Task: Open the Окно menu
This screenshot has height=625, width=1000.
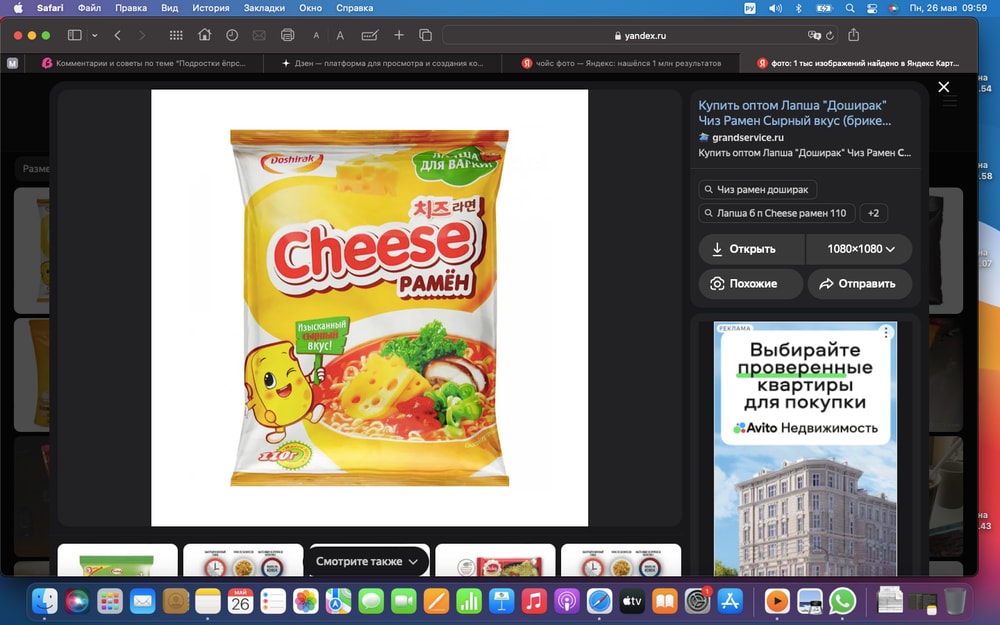Action: click(311, 8)
